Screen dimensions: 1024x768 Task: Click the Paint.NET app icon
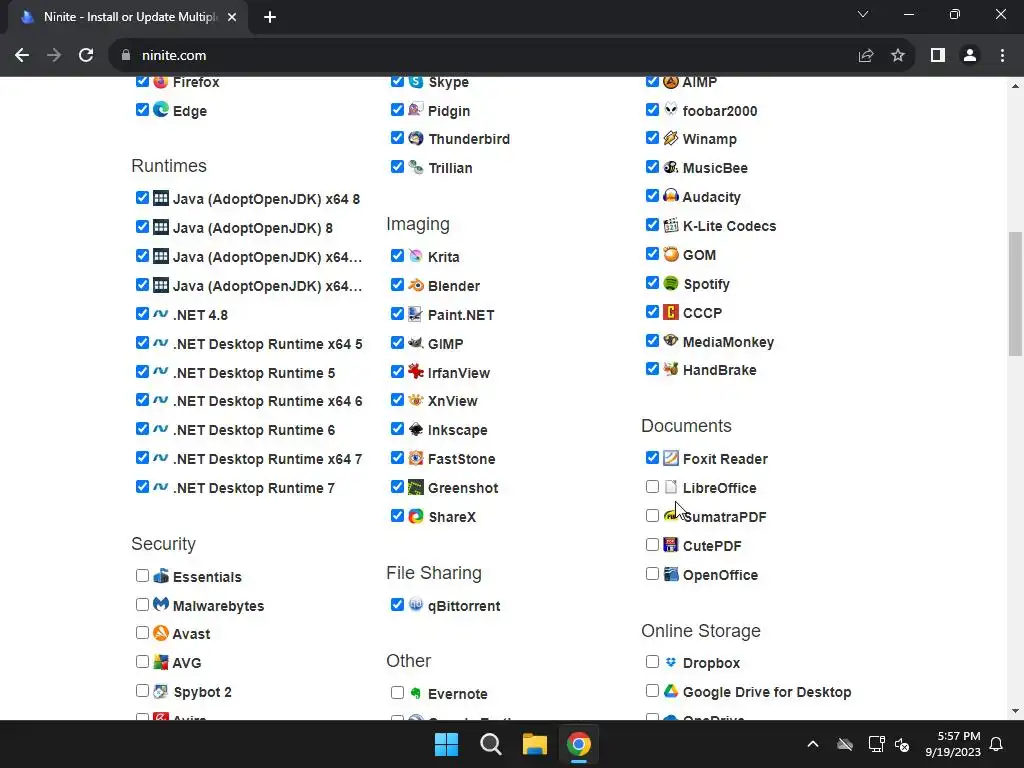point(416,314)
